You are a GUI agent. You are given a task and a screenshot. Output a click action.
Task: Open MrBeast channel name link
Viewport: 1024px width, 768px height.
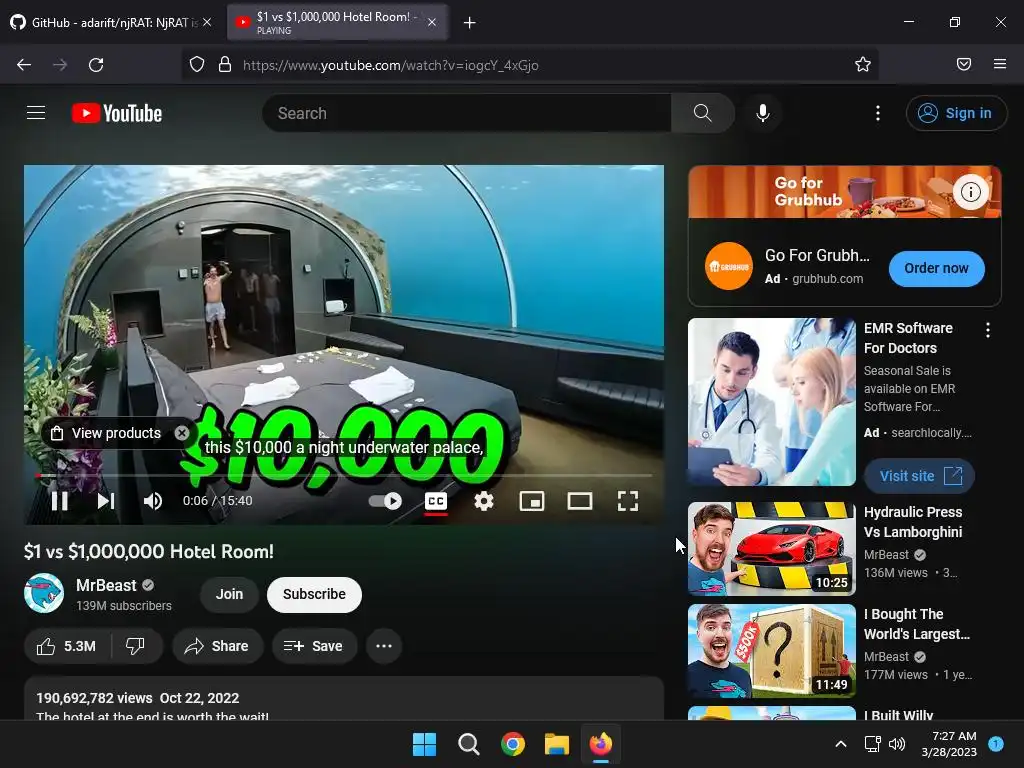coord(106,585)
